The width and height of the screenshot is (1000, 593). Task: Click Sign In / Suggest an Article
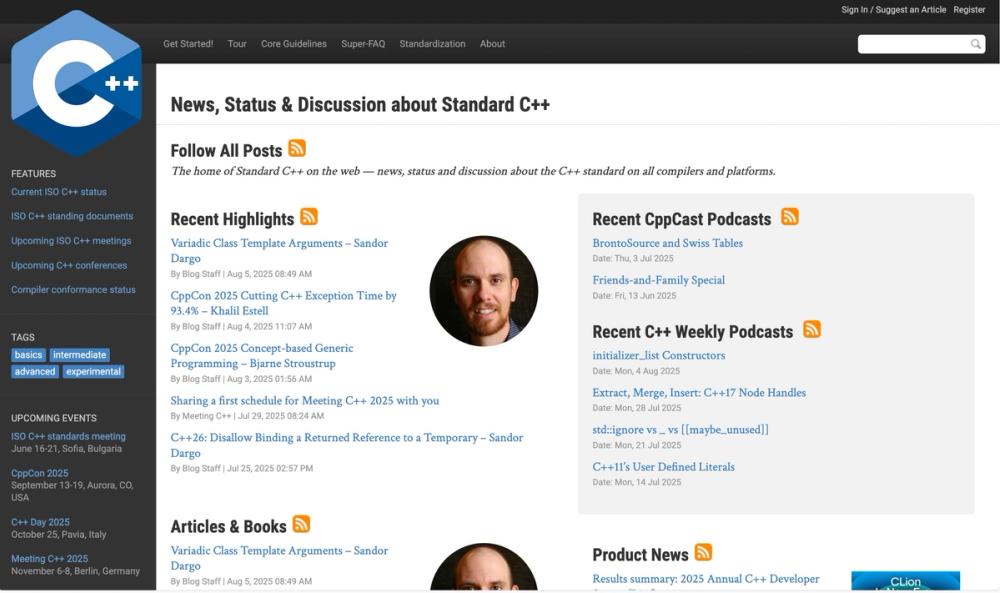tap(893, 10)
